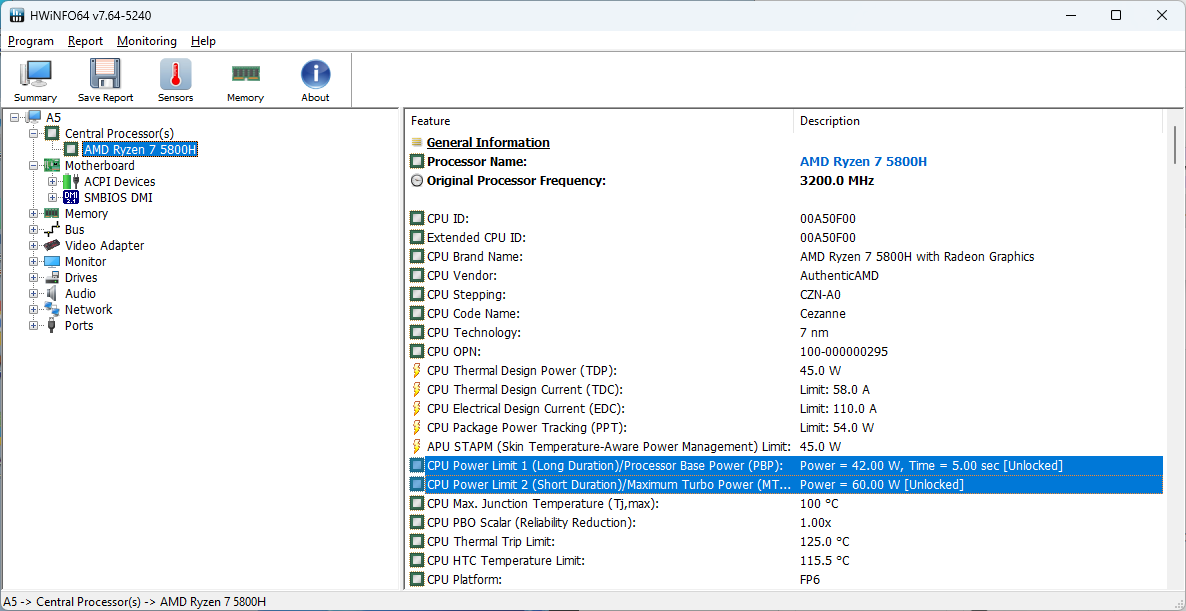The image size is (1186, 611).
Task: Collapse the Motherboard tree node
Action: click(33, 166)
